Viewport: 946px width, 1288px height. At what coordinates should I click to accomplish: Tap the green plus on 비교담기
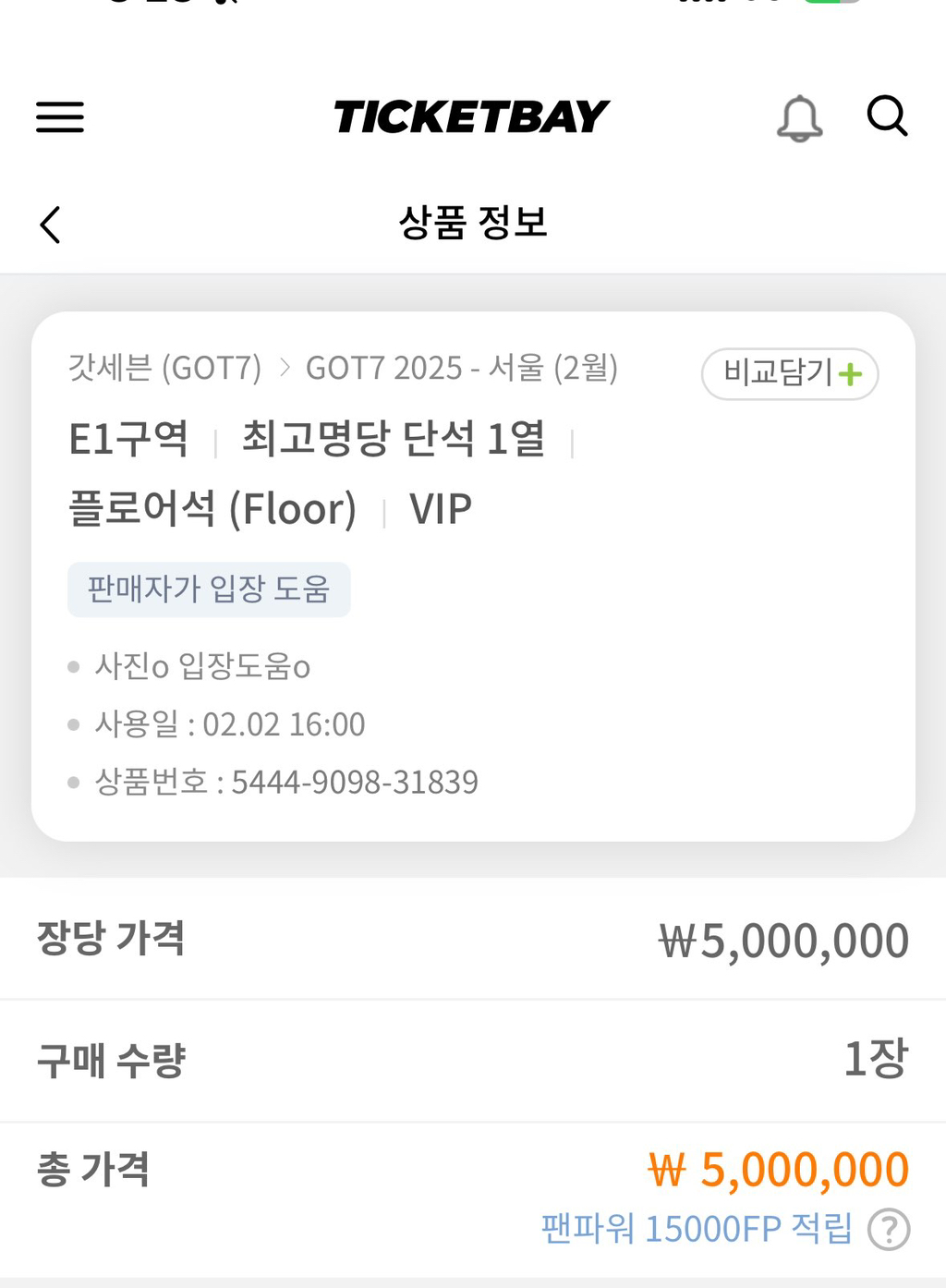point(850,374)
